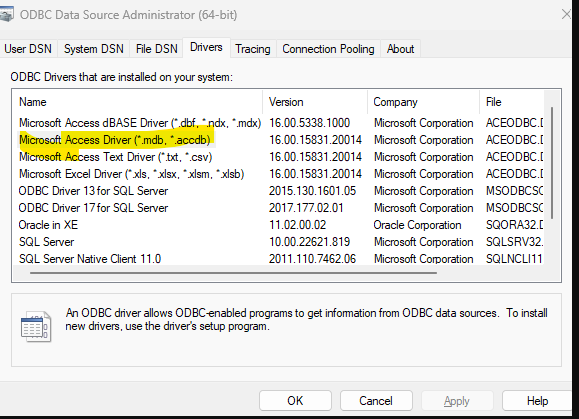This screenshot has width=579, height=419.
Task: Click the horizontal scrollbar of driver list
Action: pyautogui.click(x=233, y=273)
